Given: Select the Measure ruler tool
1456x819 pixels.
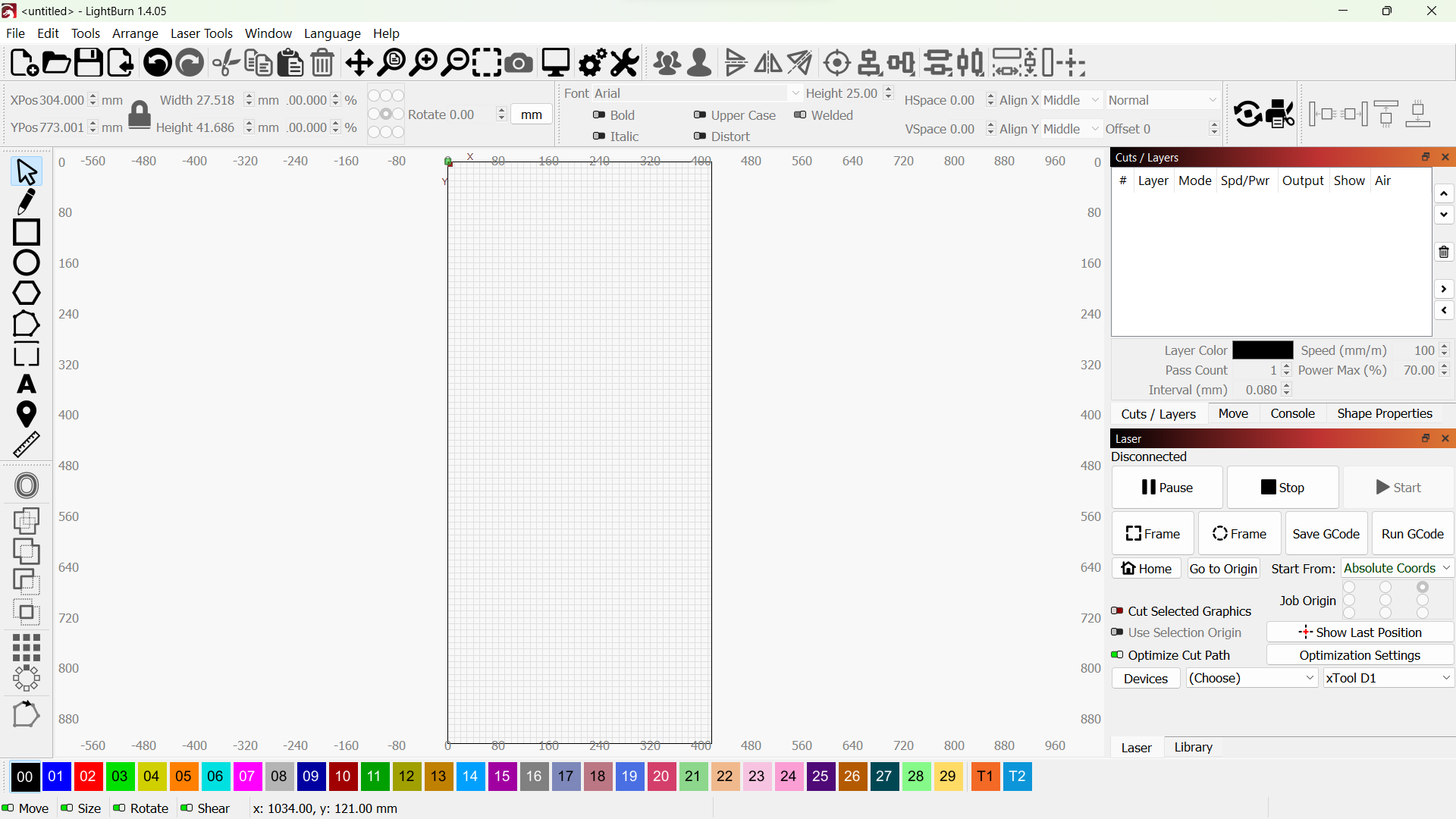Looking at the screenshot, I should [26, 444].
